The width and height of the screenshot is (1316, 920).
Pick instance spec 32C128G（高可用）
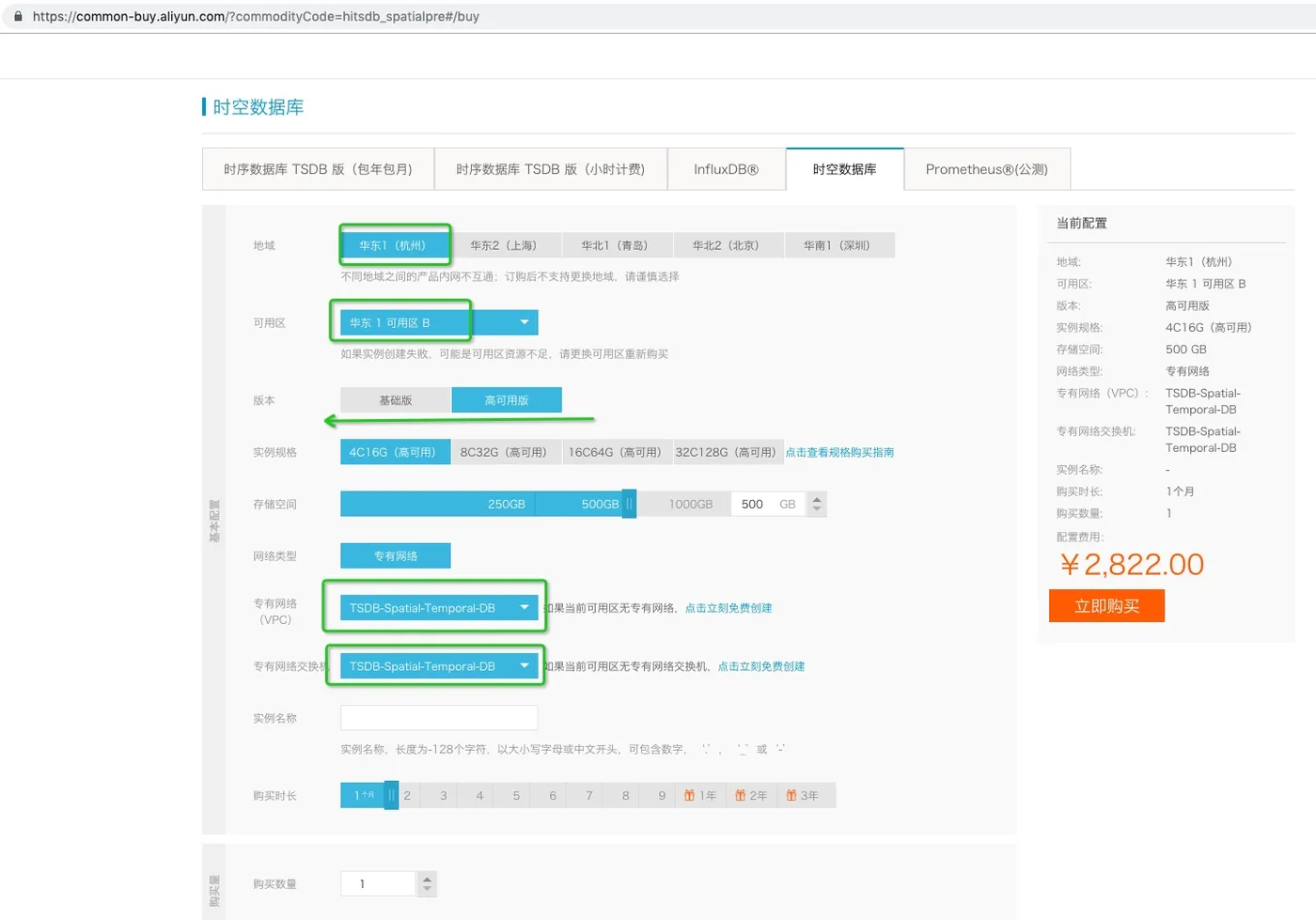pyautogui.click(x=728, y=452)
